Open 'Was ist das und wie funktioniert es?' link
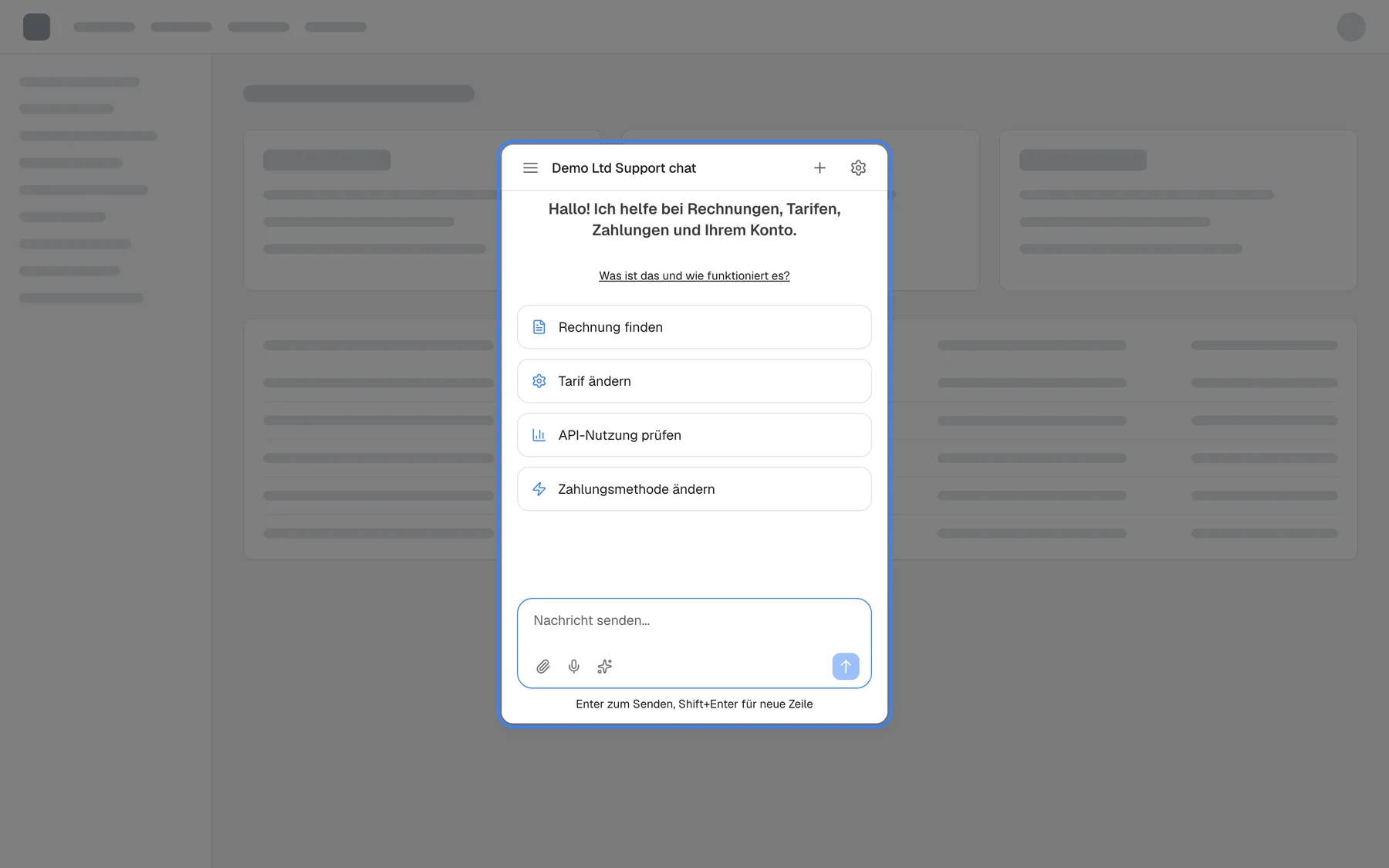 [x=694, y=275]
